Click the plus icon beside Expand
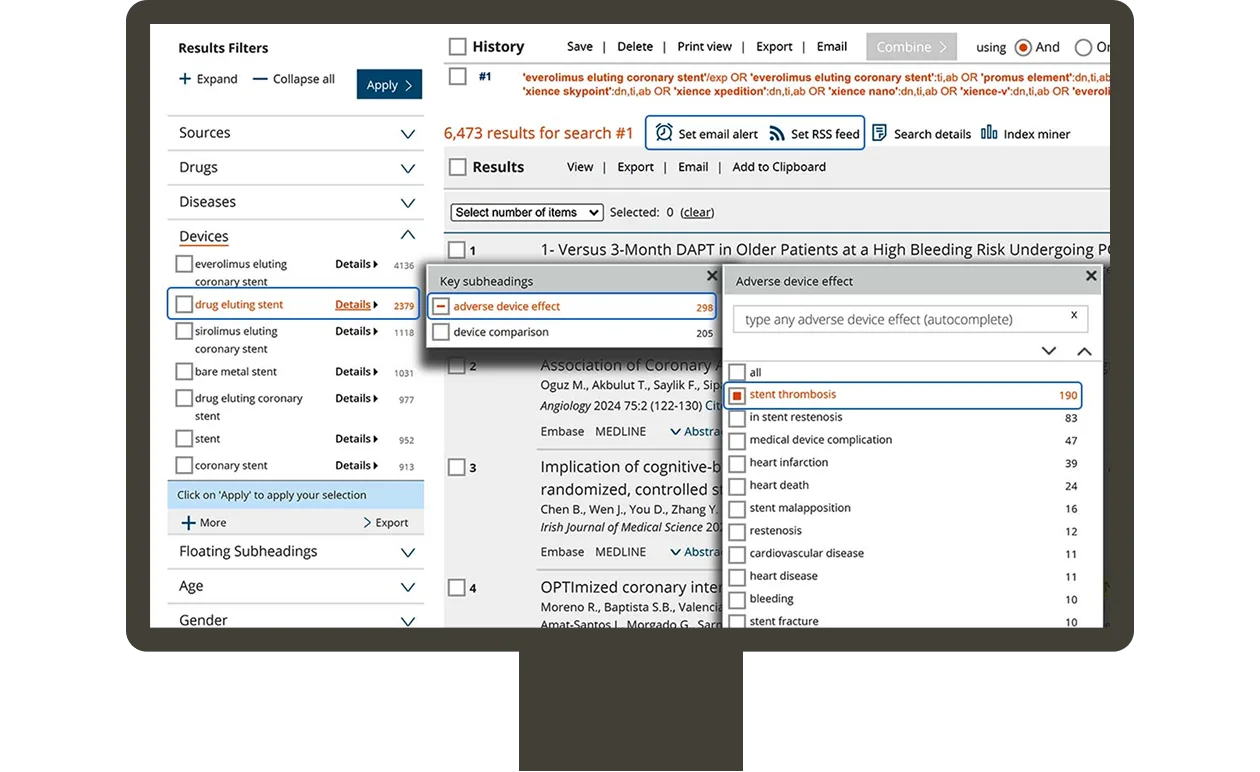Screen dimensions: 1260x772 [185, 79]
